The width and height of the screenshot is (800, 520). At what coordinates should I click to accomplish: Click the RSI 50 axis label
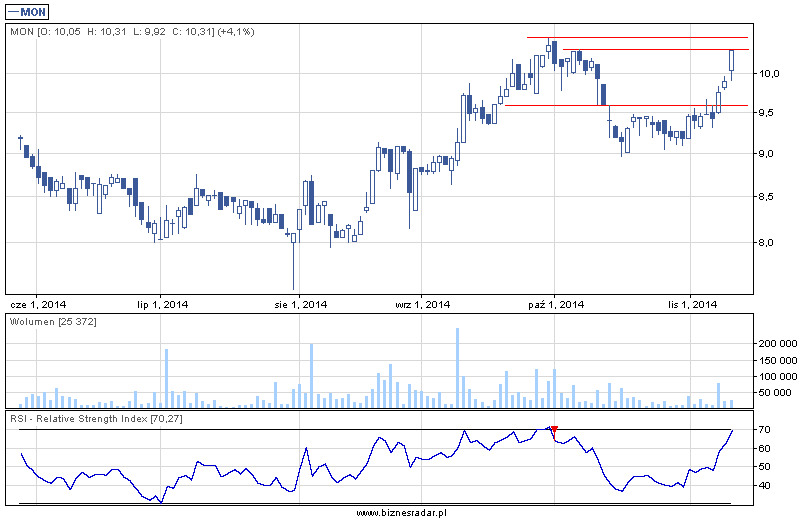click(764, 467)
